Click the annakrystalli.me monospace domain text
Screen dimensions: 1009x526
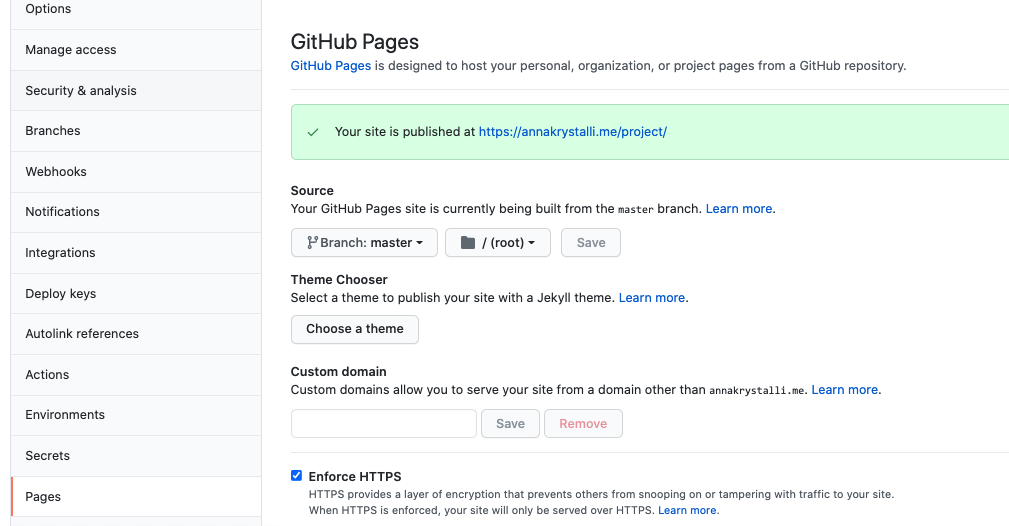(x=757, y=391)
